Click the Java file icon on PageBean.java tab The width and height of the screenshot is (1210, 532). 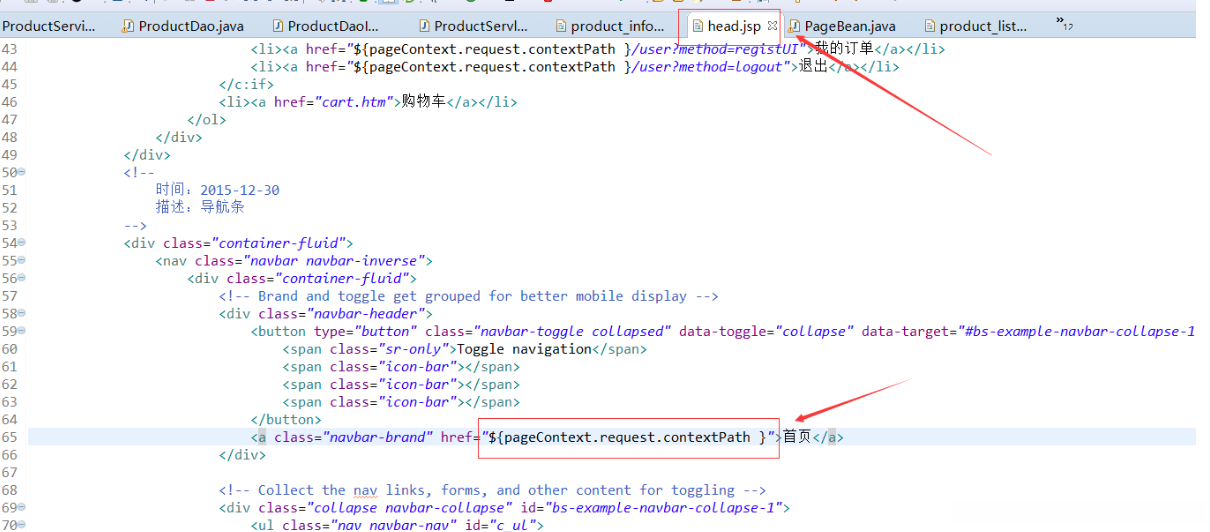(794, 26)
